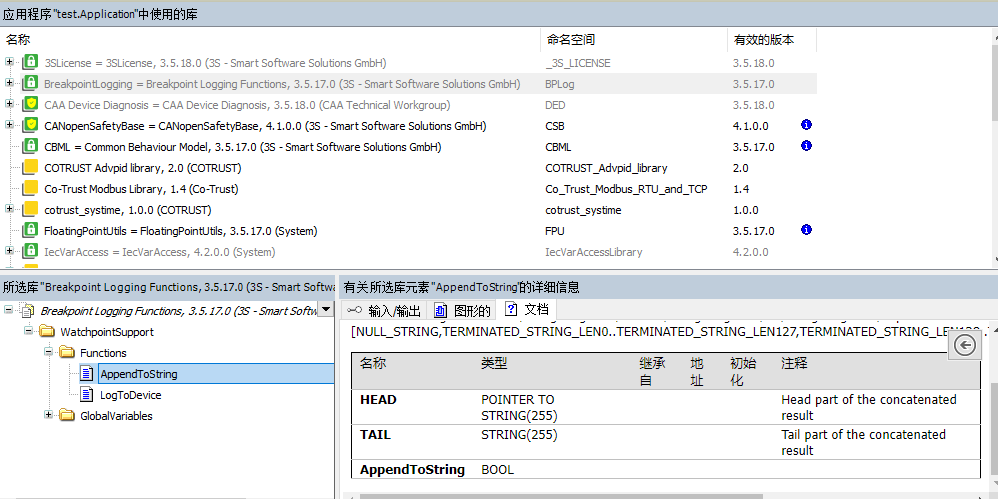Click the documentation horizontal scrollbar
Viewport: 998px width, 499px height.
tap(560, 496)
